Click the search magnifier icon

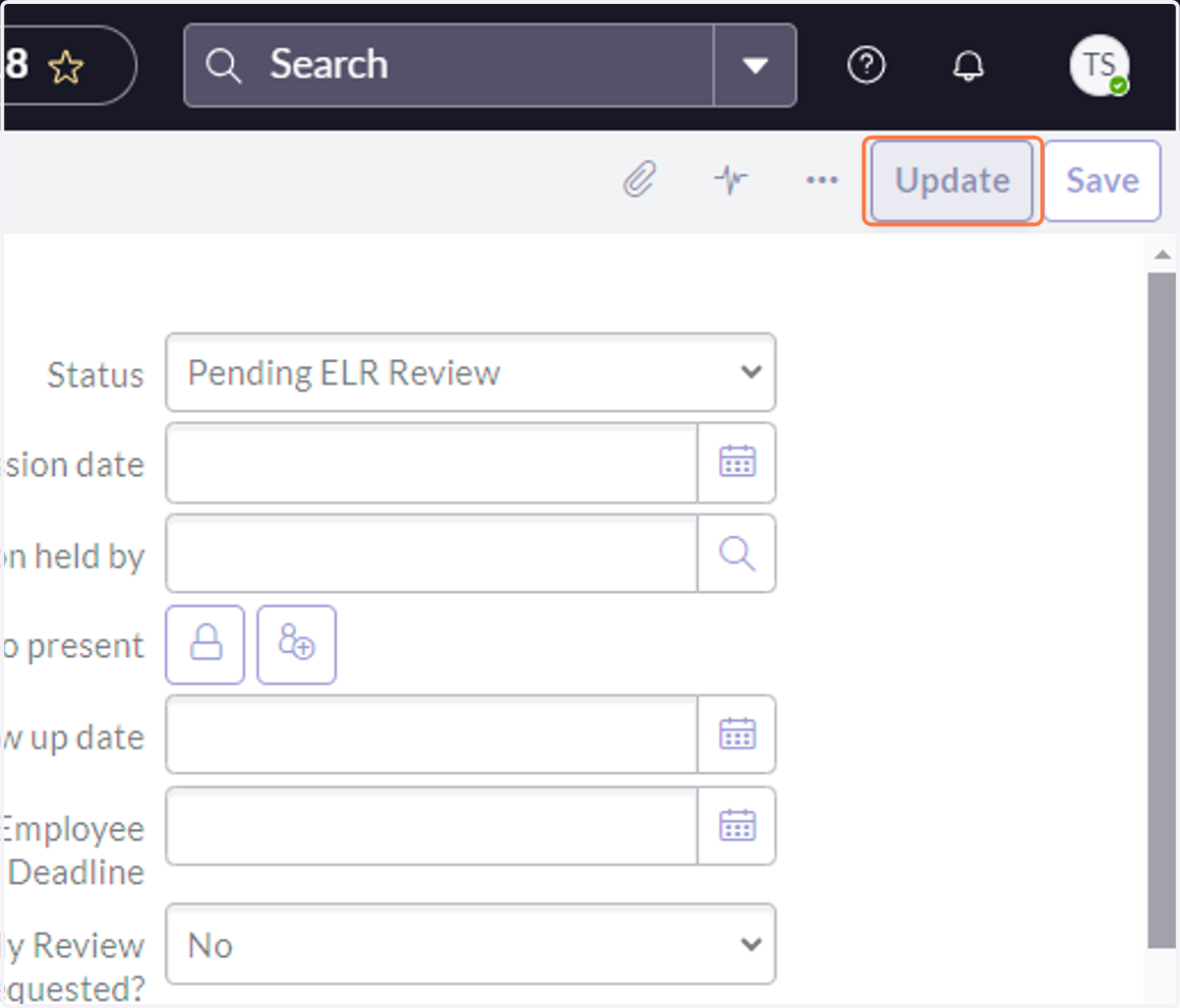point(223,66)
